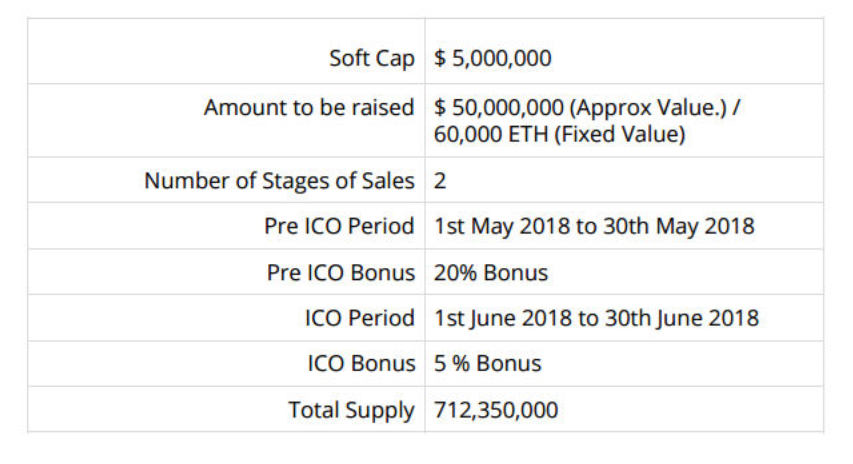Click the 'Amount to be raised' label
853x464 pixels.
(309, 107)
